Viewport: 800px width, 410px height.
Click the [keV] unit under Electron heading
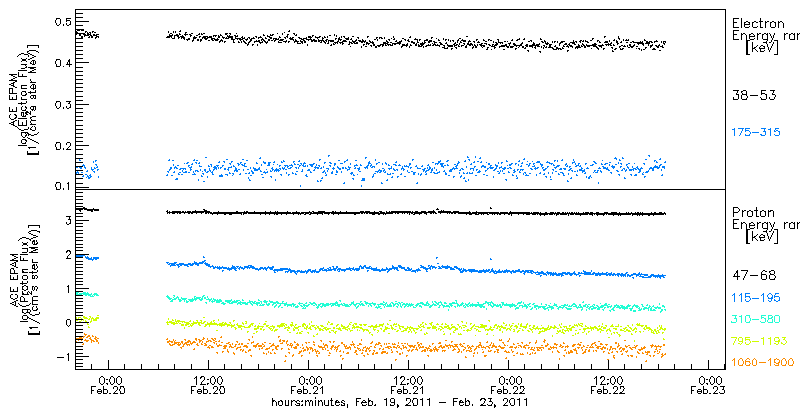tap(762, 48)
